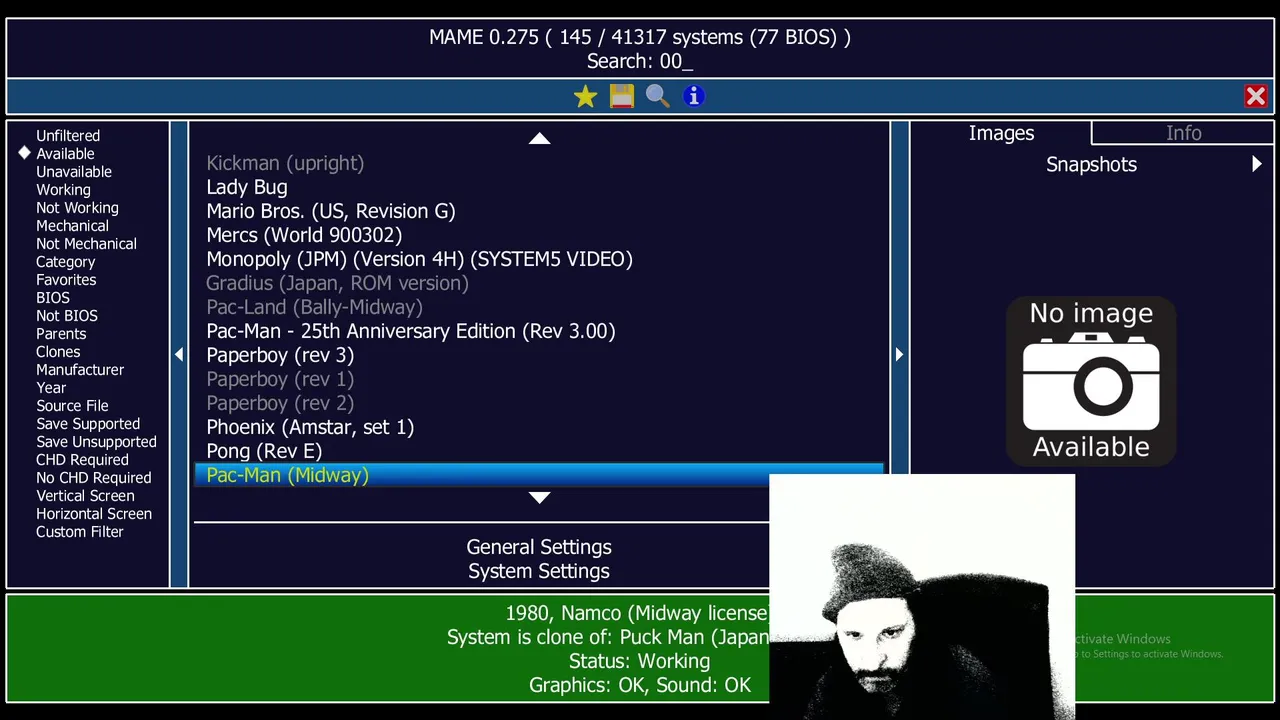Viewport: 1280px width, 720px height.
Task: Click the up arrow above the game list
Action: coord(539,139)
